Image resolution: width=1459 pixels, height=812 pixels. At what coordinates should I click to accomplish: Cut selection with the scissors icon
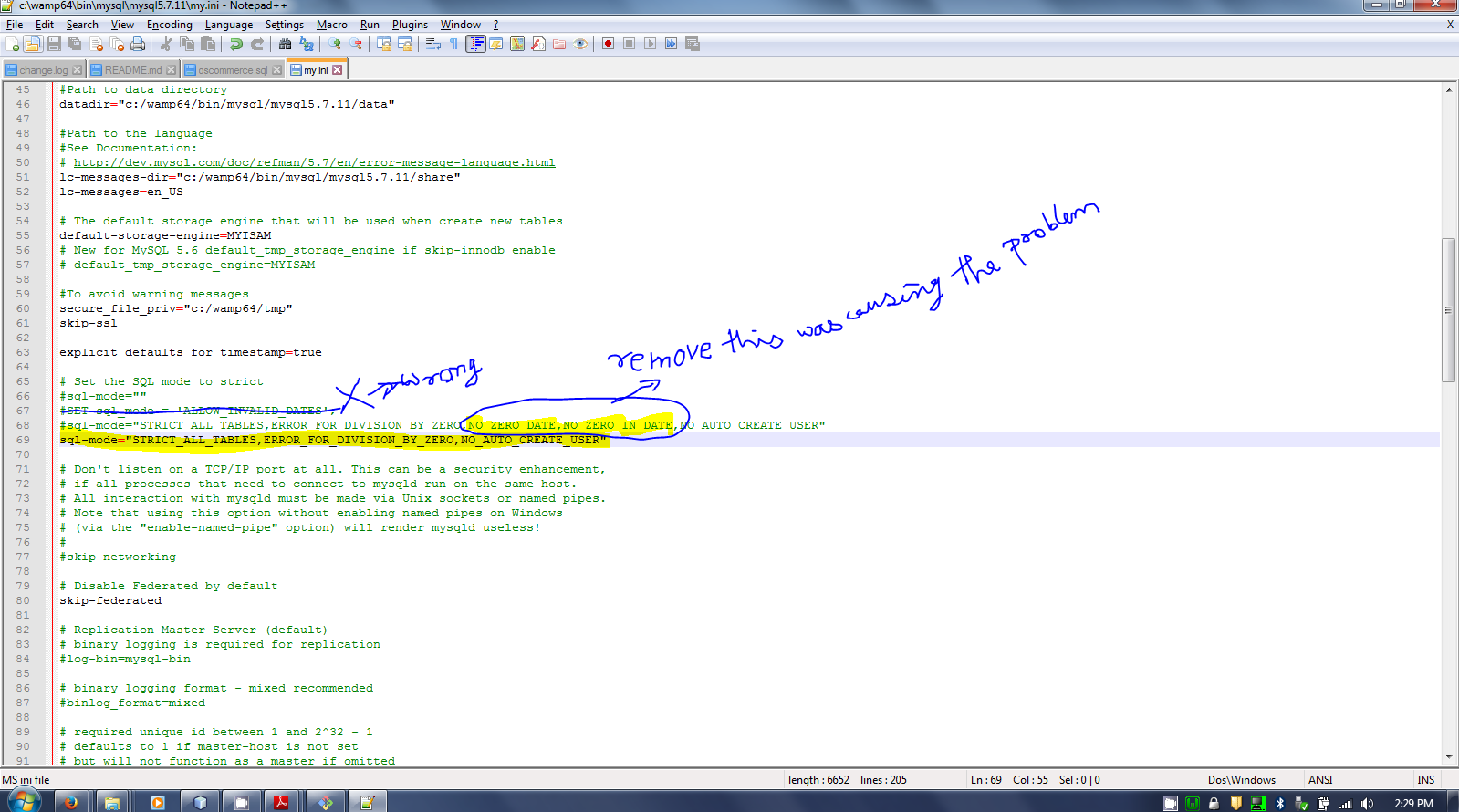(x=166, y=44)
